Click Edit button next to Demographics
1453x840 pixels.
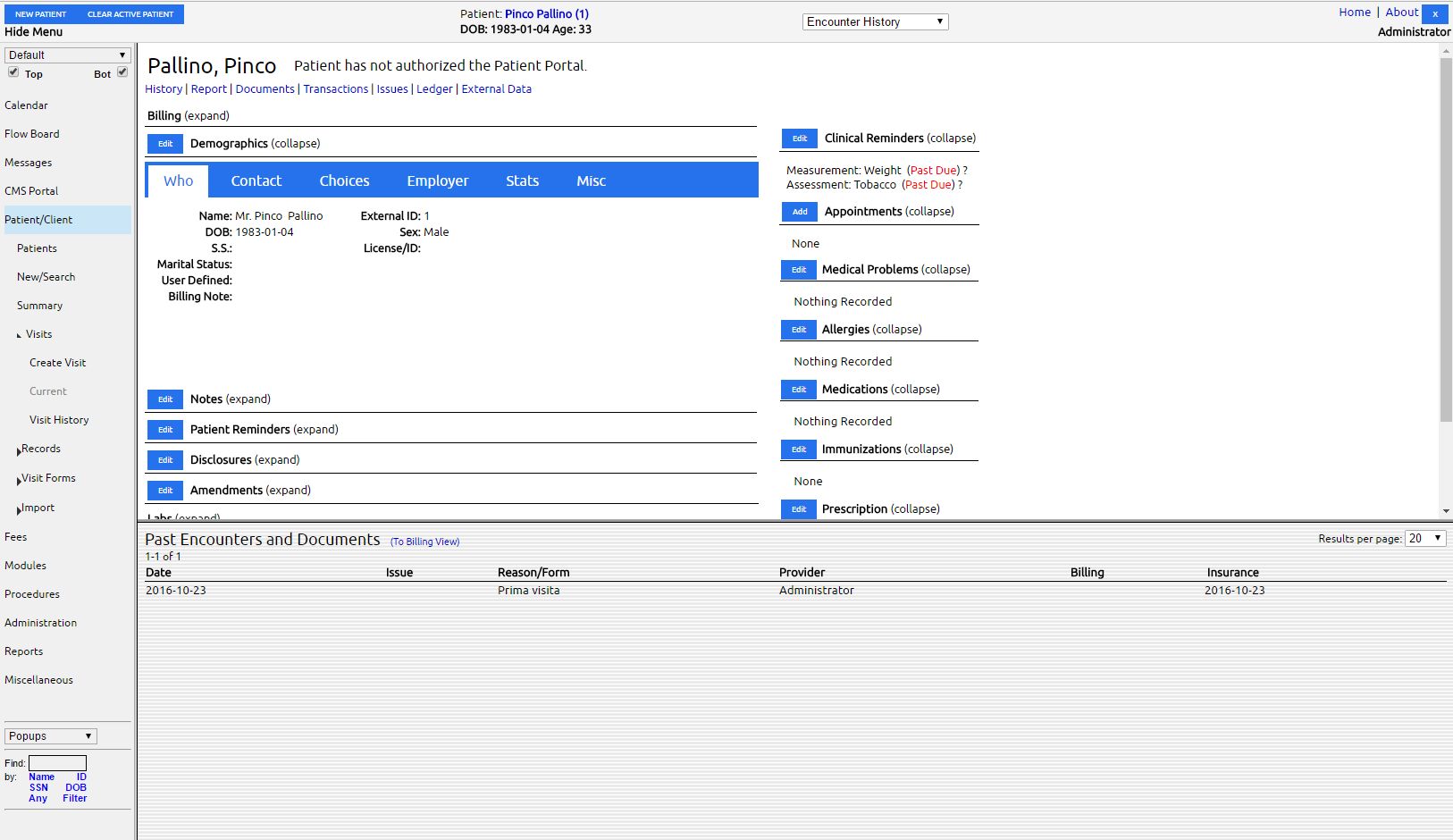coord(165,144)
